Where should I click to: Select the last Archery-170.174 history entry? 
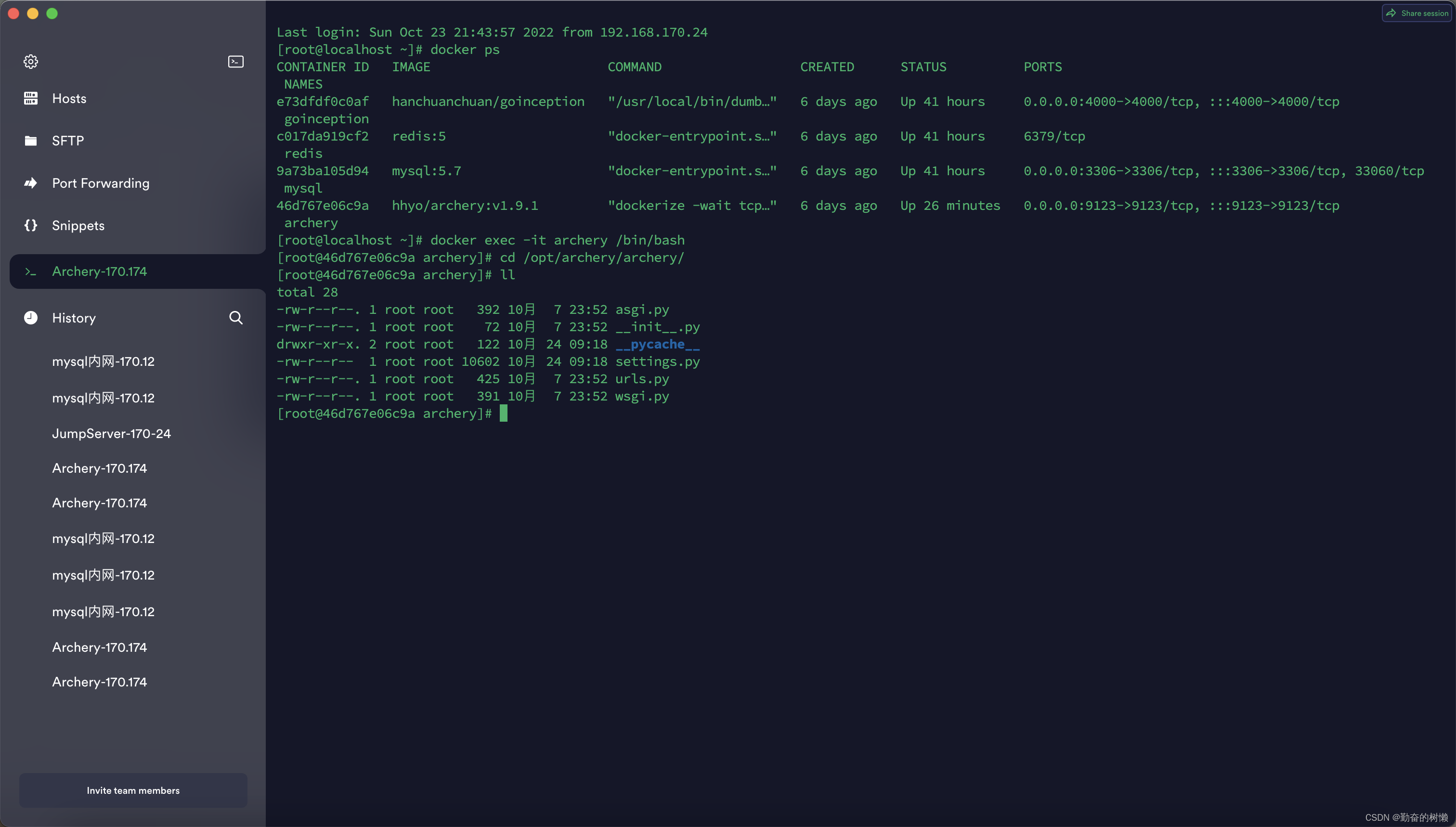tap(99, 682)
